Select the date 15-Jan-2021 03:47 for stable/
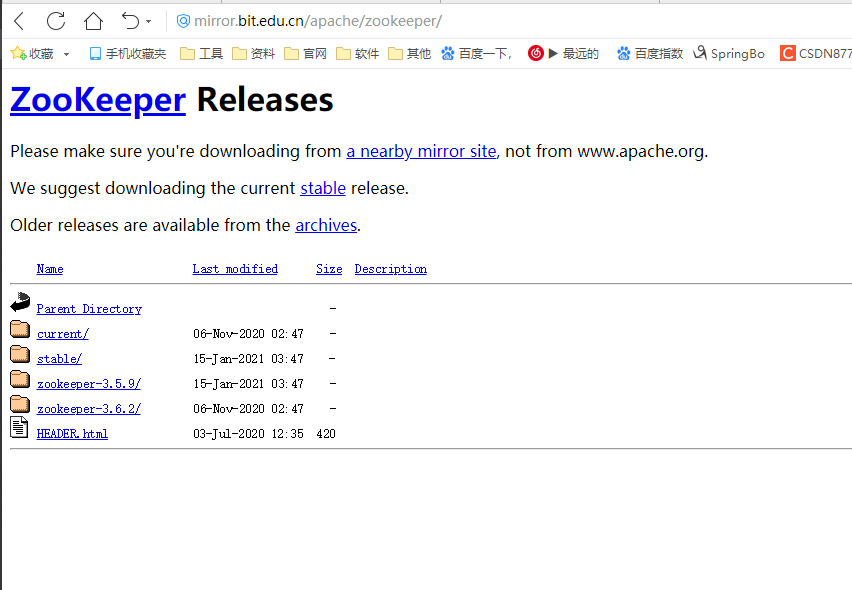Screen dimensions: 852x590 coord(248,359)
